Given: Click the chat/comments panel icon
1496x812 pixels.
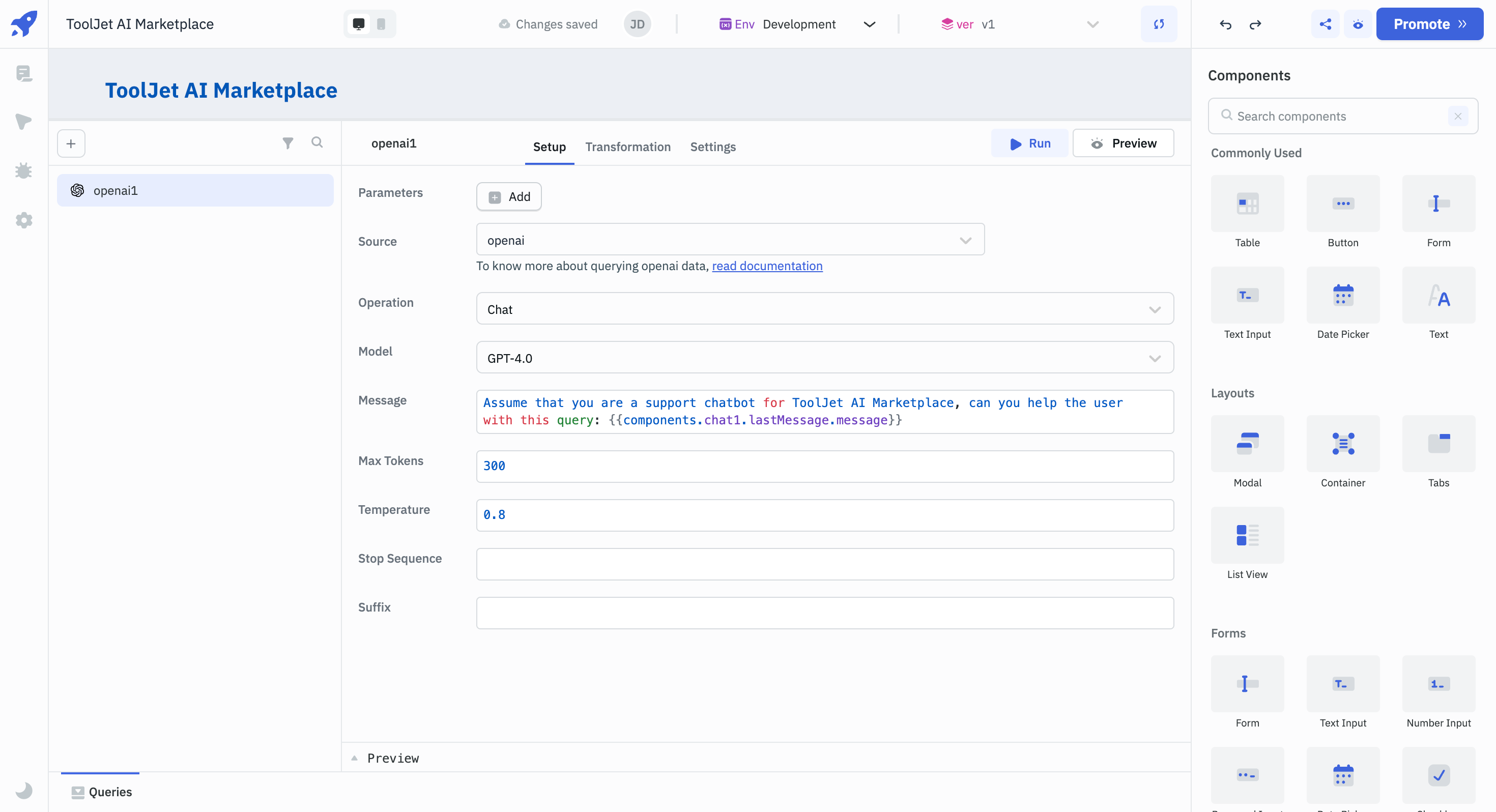Looking at the screenshot, I should point(24,74).
